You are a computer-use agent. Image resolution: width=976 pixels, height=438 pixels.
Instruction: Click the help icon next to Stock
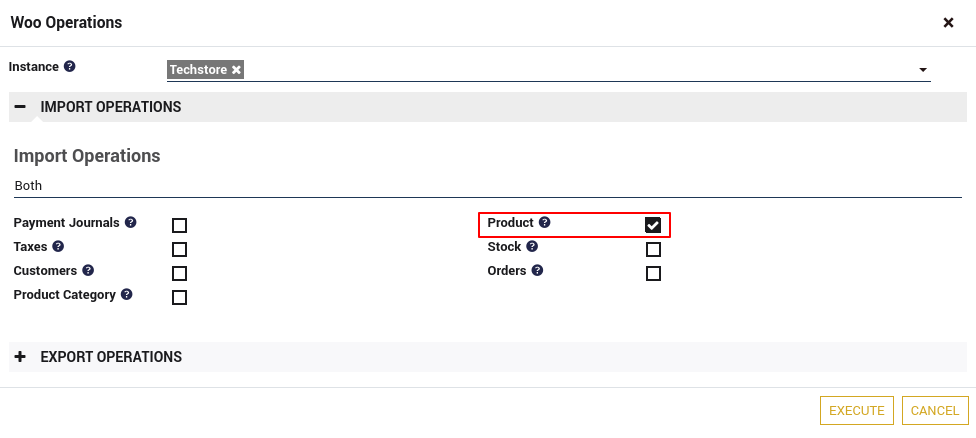(x=532, y=246)
